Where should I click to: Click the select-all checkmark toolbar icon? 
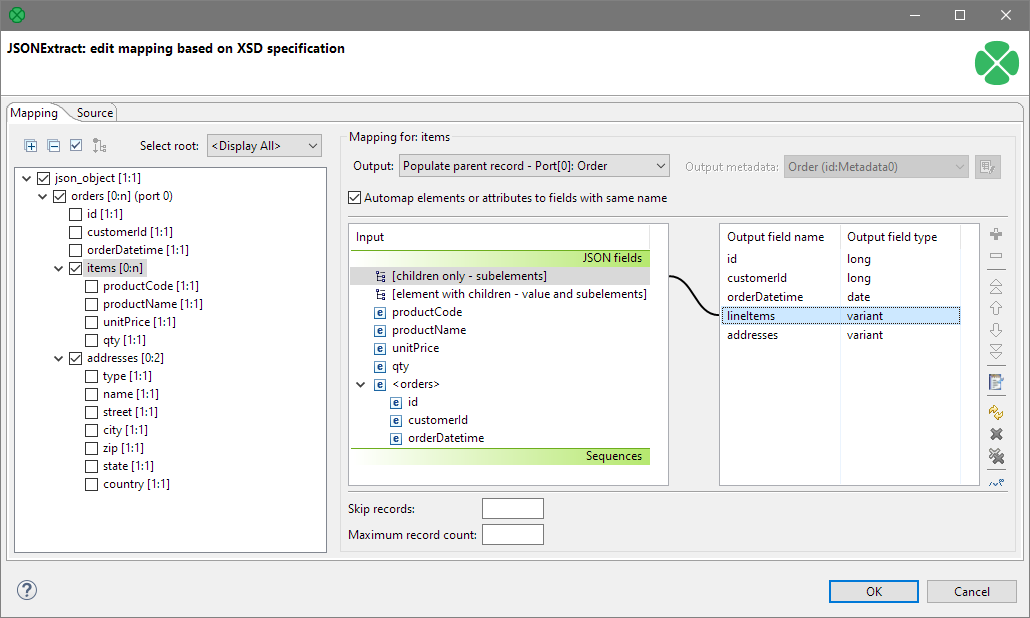click(x=76, y=145)
